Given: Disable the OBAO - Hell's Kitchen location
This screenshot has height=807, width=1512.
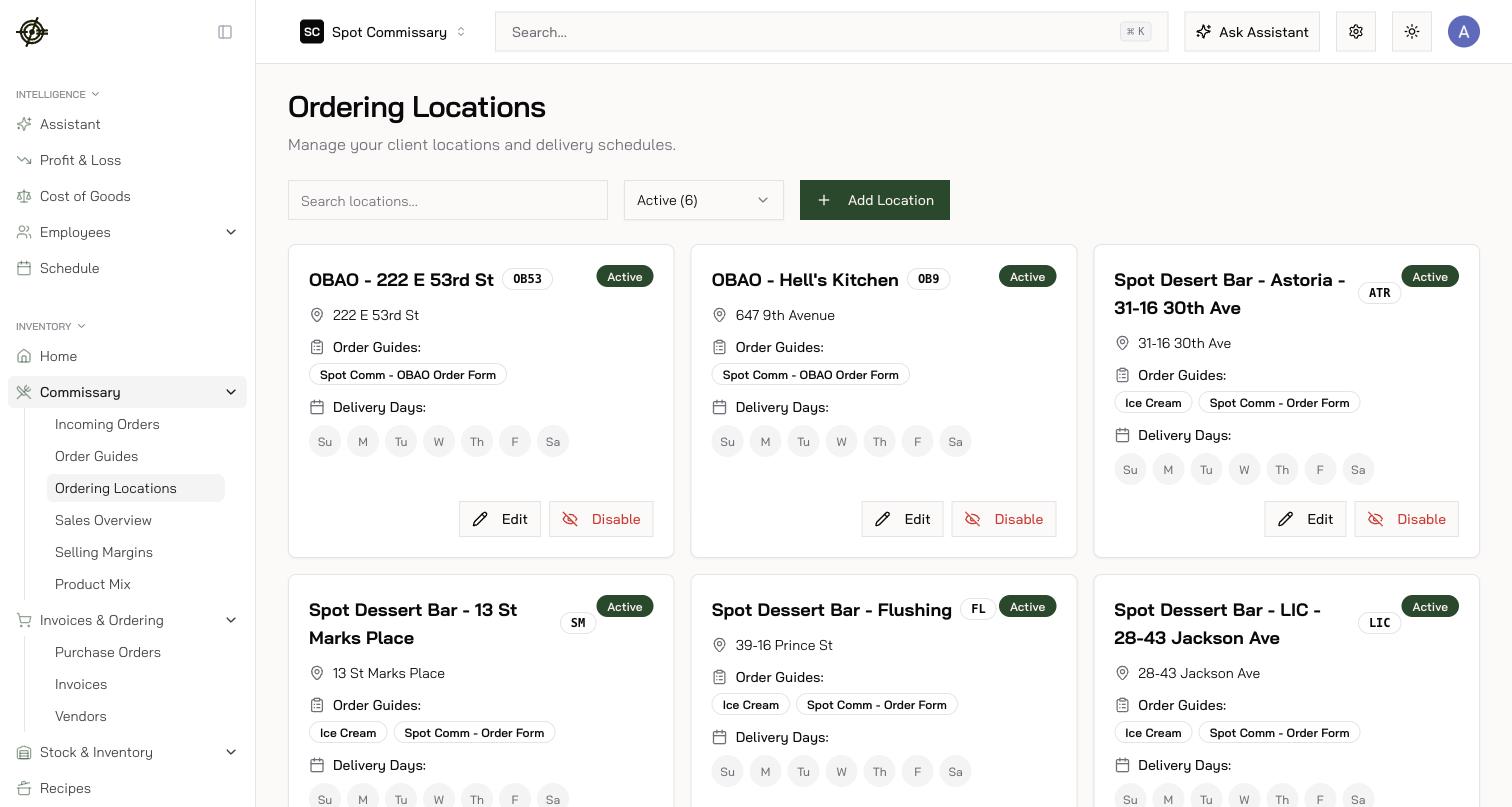Looking at the screenshot, I should click(1004, 519).
